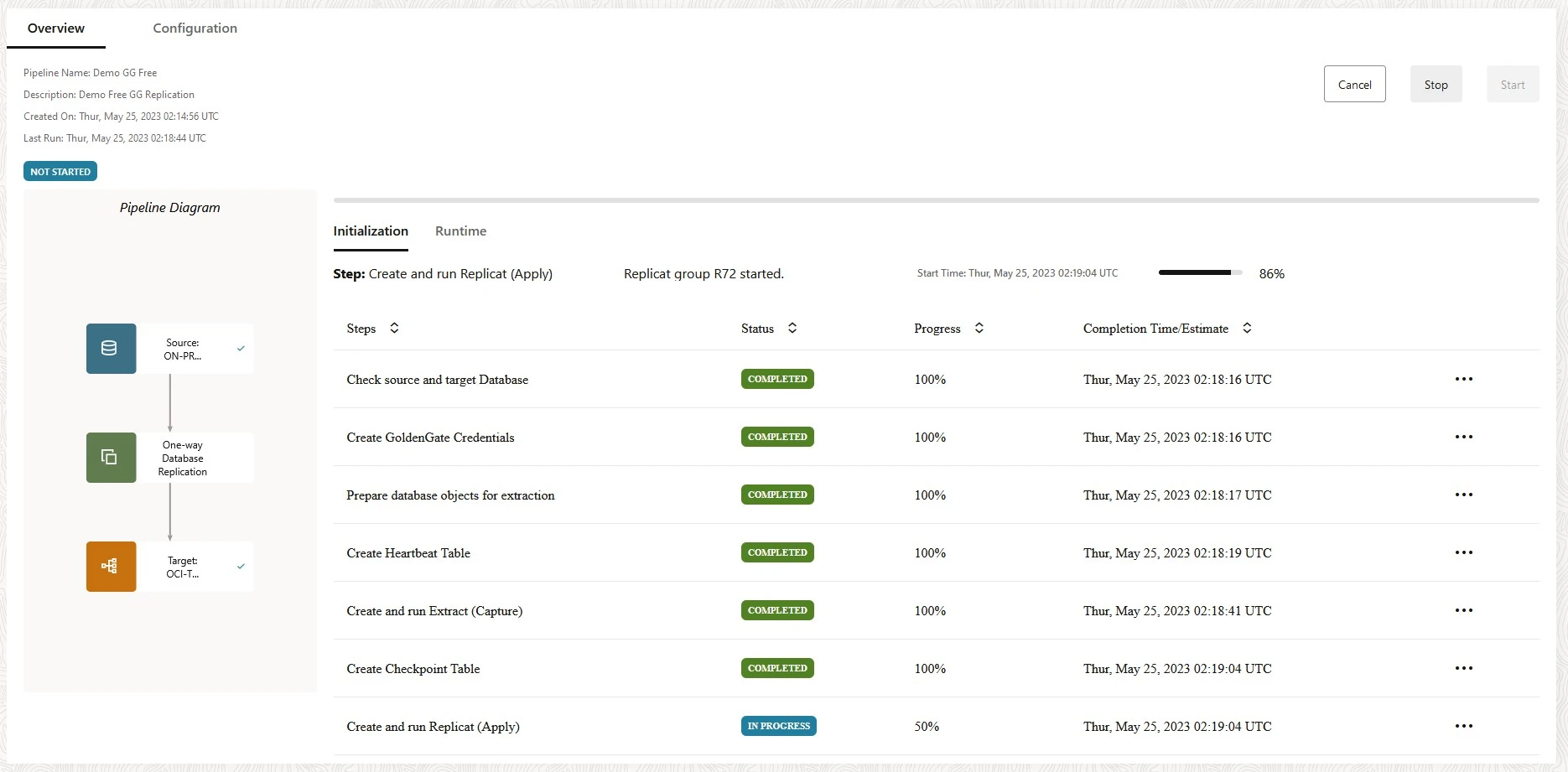Sort the table by Status column

tap(792, 328)
